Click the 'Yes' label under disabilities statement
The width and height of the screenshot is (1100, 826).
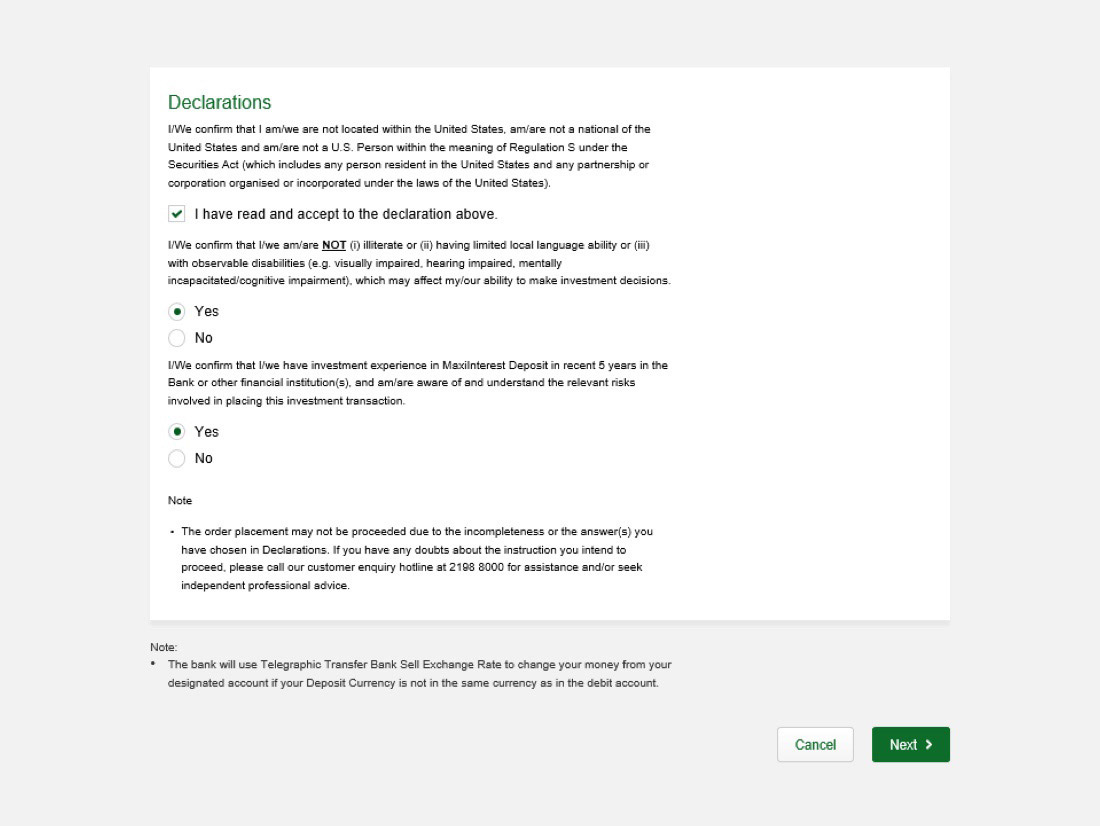point(206,311)
